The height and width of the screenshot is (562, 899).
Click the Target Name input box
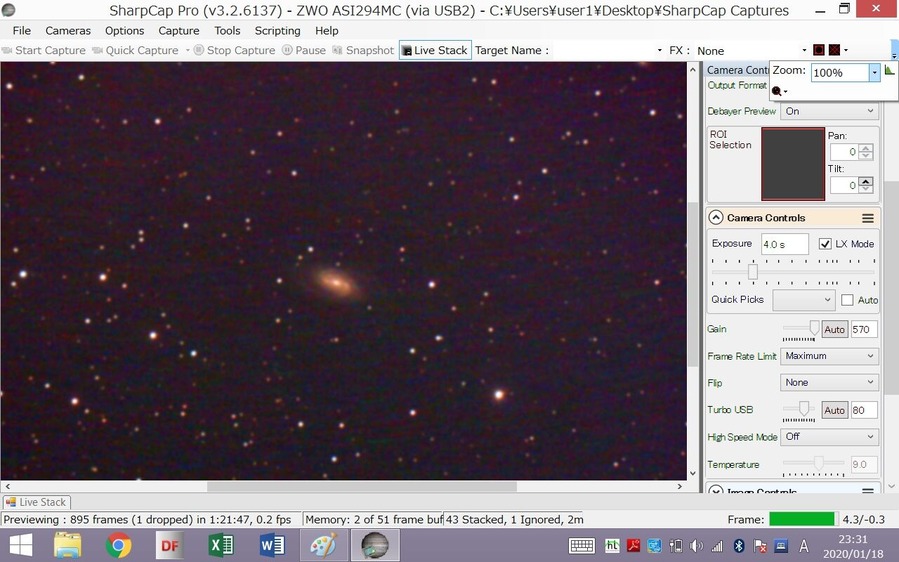[602, 50]
